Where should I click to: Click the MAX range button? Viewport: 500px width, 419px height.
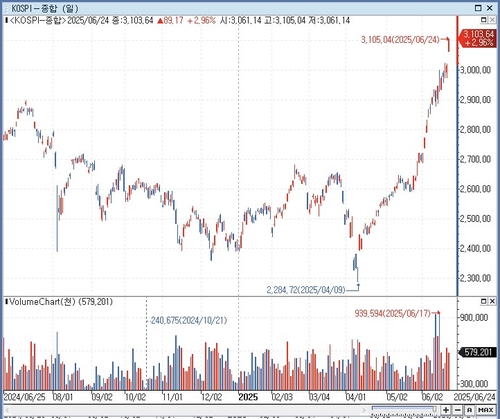click(486, 410)
